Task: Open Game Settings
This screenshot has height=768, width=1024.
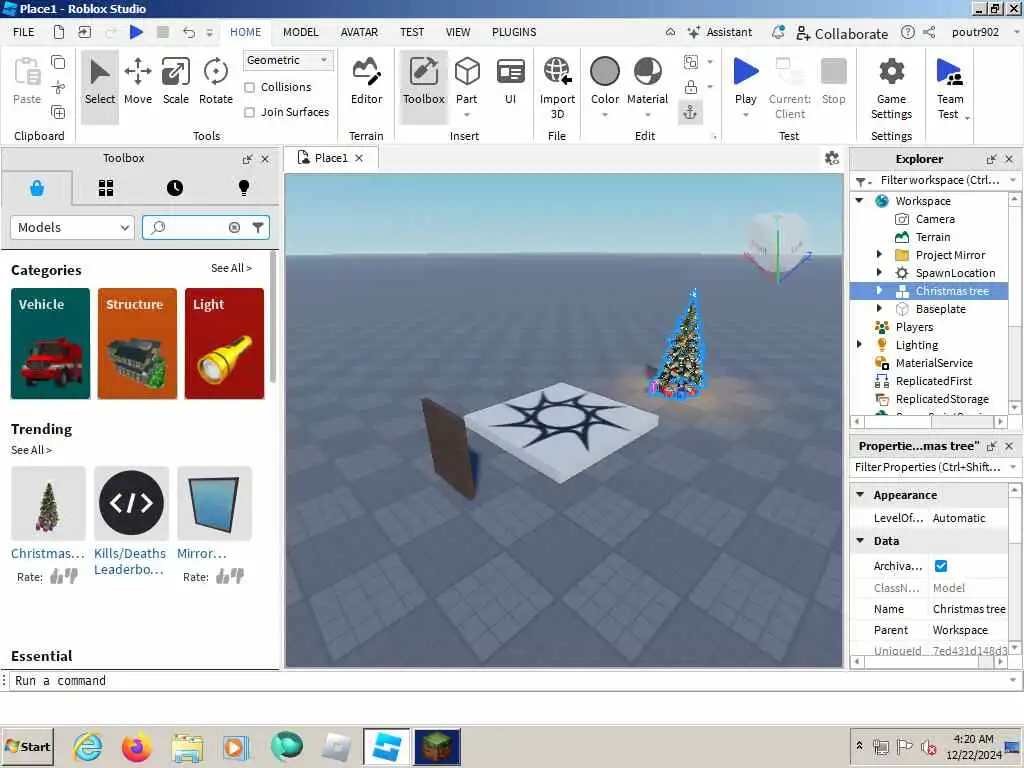Action: pos(891,88)
